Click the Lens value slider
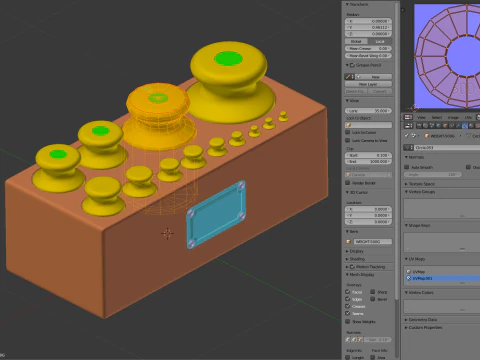480x360 pixels. coord(368,111)
